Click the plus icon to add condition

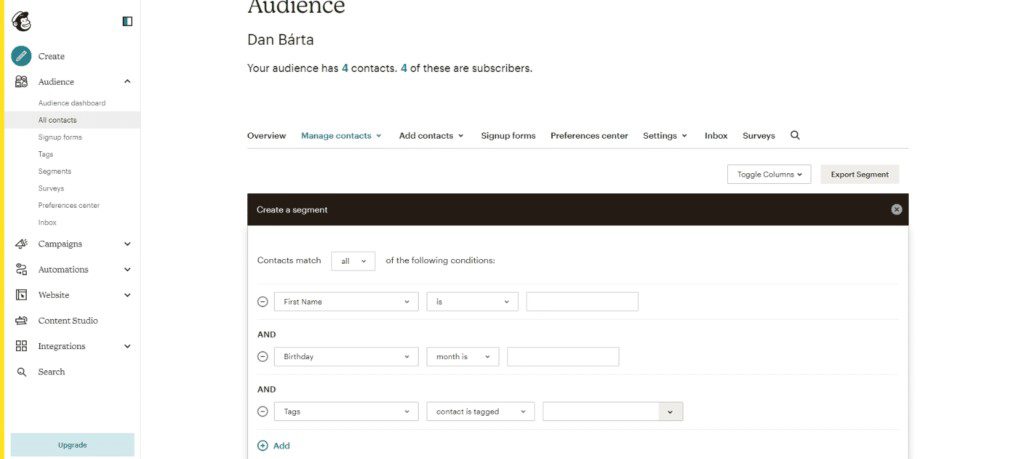tap(263, 445)
